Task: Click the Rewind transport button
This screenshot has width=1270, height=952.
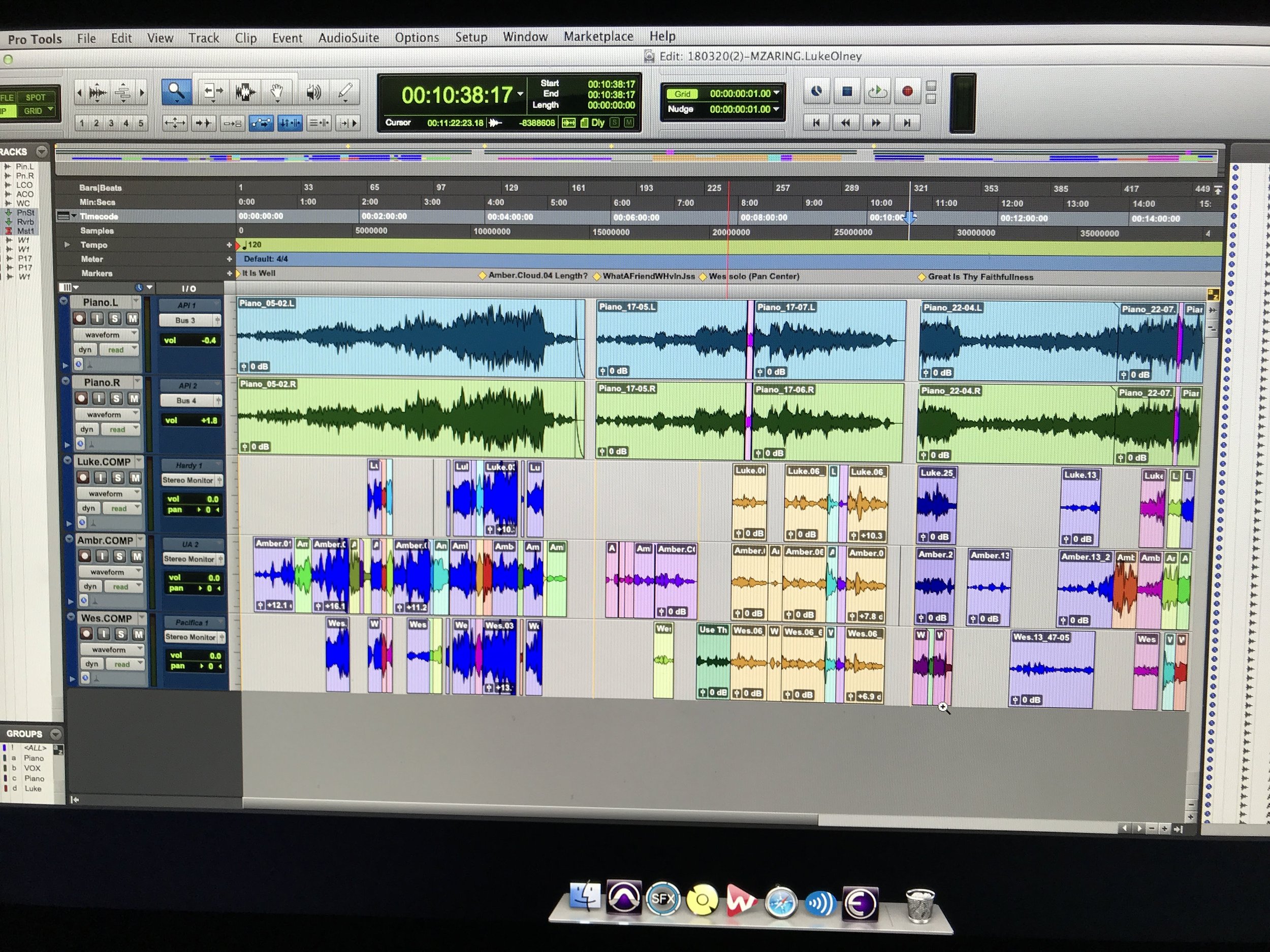Action: coord(846,122)
